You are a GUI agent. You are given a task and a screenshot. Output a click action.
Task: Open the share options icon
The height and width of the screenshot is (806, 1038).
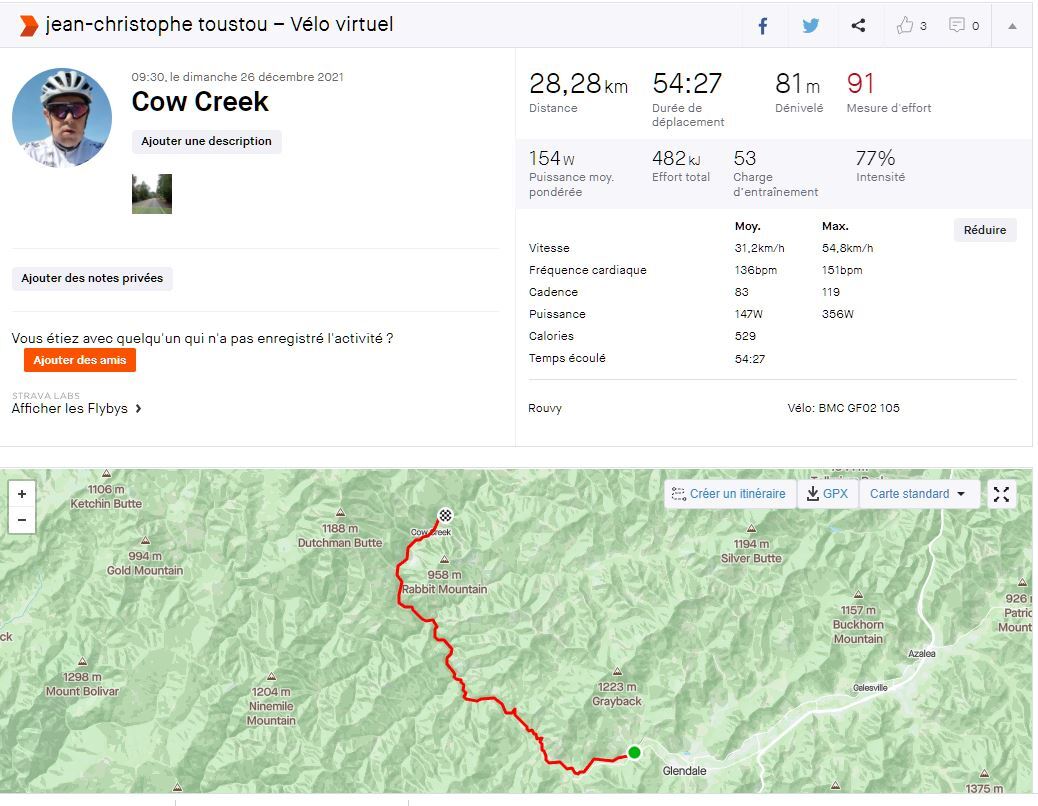tap(858, 26)
